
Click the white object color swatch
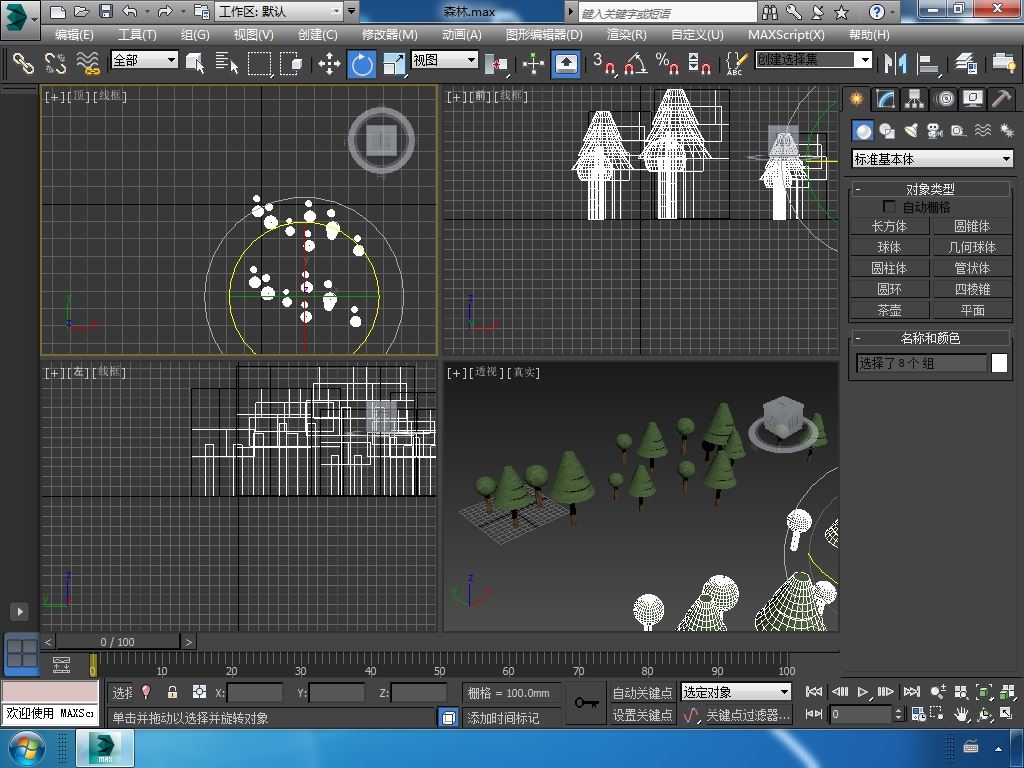[999, 364]
